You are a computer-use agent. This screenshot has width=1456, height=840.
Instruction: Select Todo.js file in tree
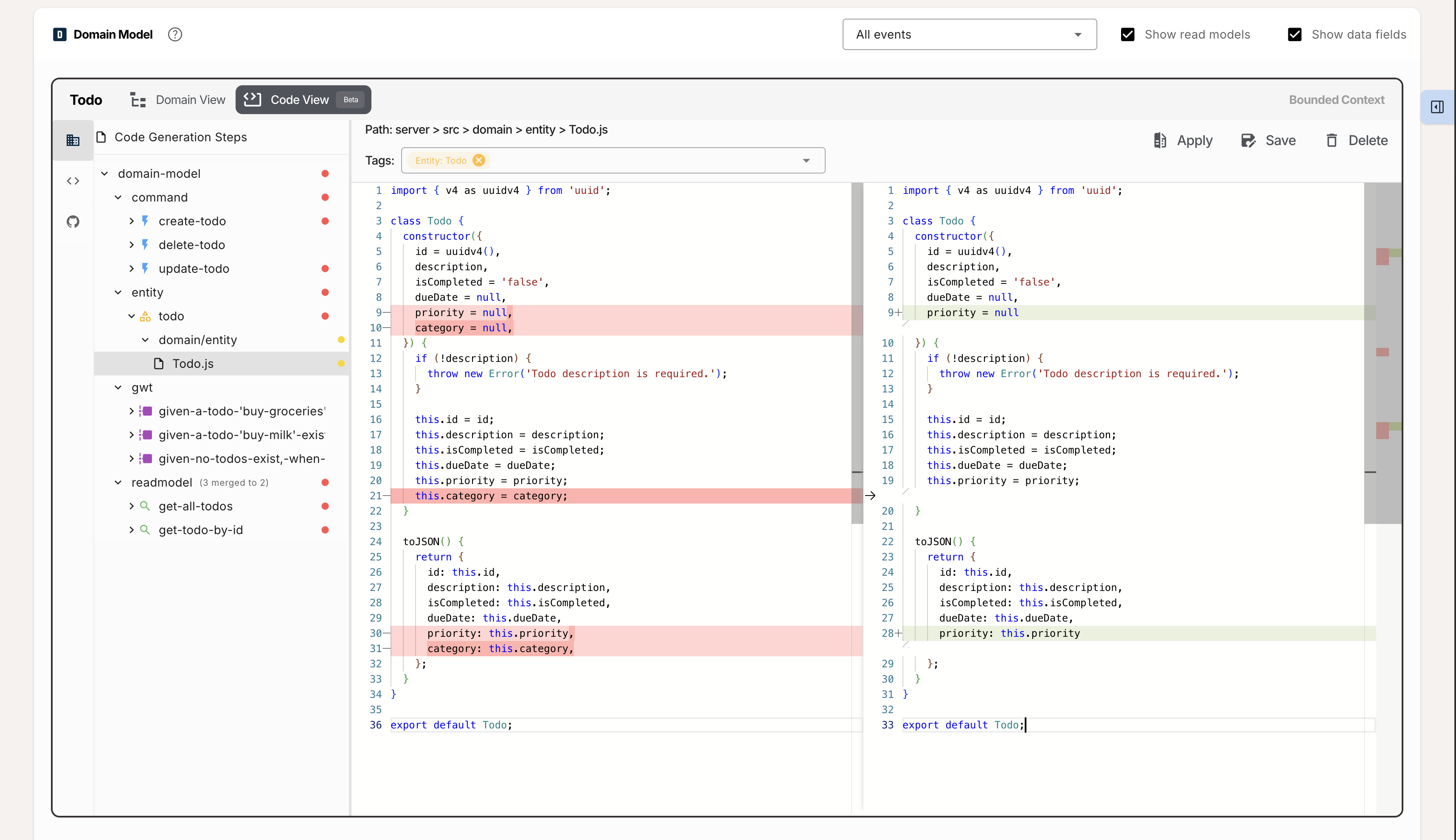[193, 364]
